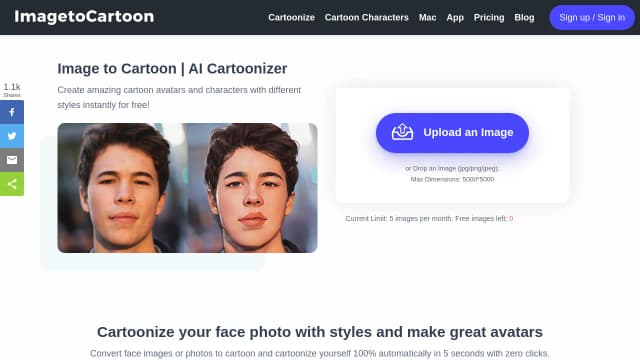640x360 pixels.
Task: Click the Image to Cartoon heading
Action: click(172, 69)
